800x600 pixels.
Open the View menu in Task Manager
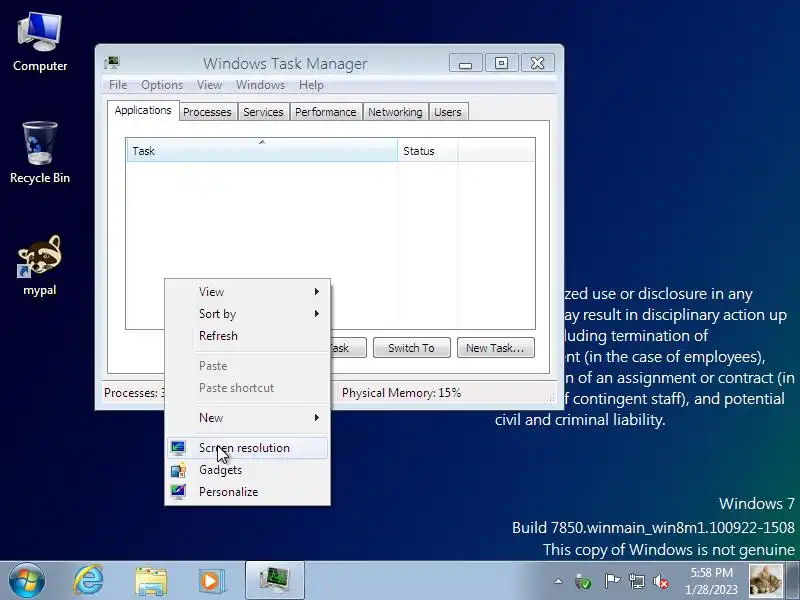[209, 85]
